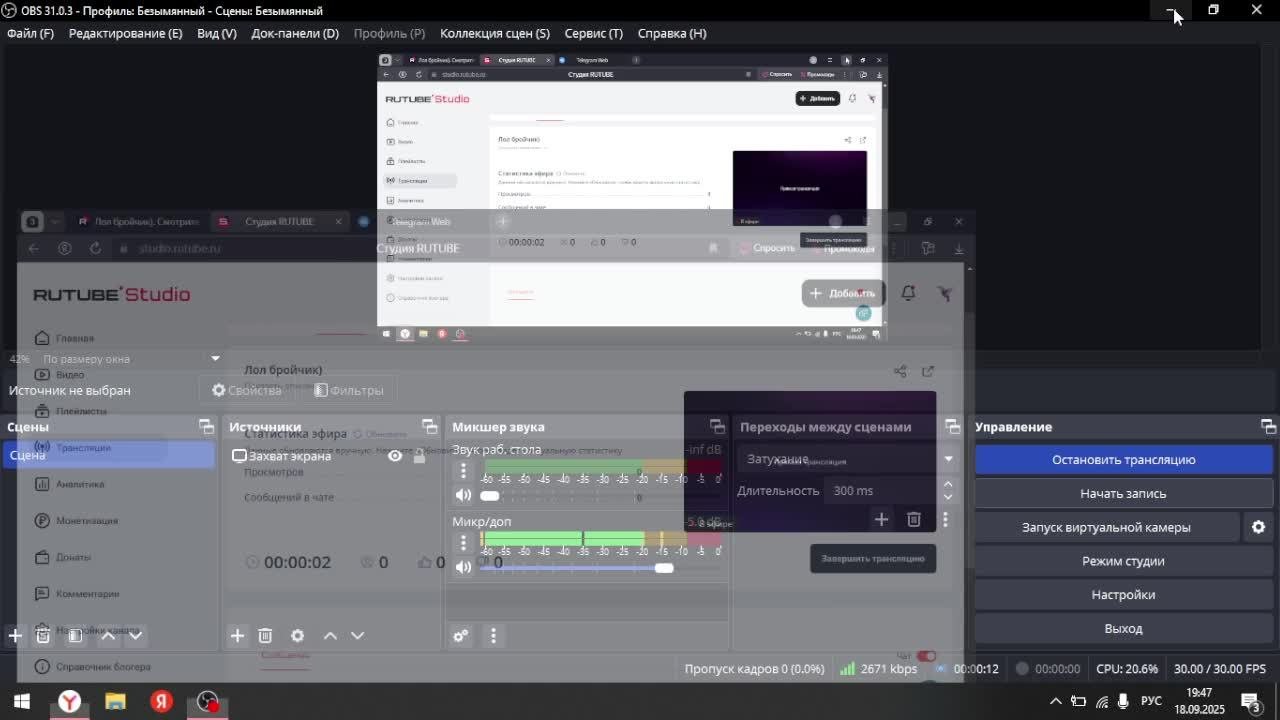This screenshot has height=720, width=1280.
Task: Click the CPU: 20.6% status entry
Action: (1127, 669)
